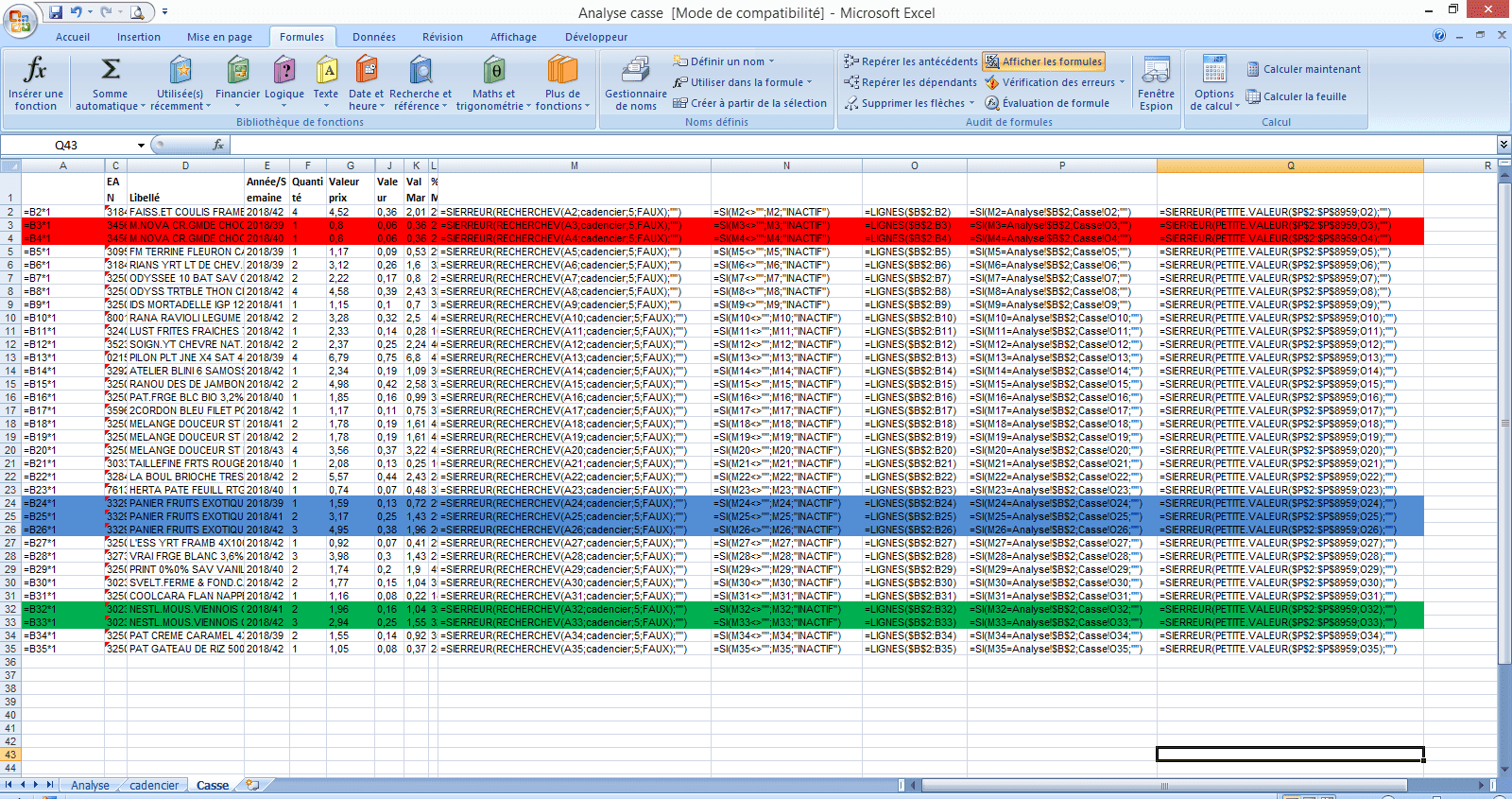1512x799 pixels.
Task: Toggle Afficher les formules off
Action: tap(1043, 61)
